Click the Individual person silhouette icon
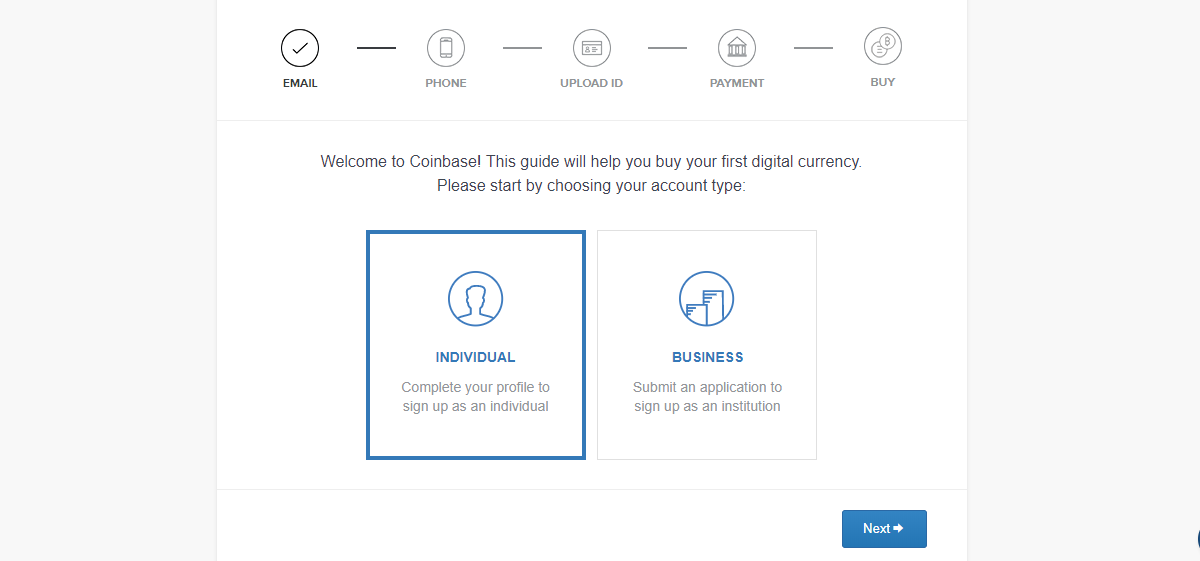This screenshot has height=561, width=1200. tap(475, 298)
